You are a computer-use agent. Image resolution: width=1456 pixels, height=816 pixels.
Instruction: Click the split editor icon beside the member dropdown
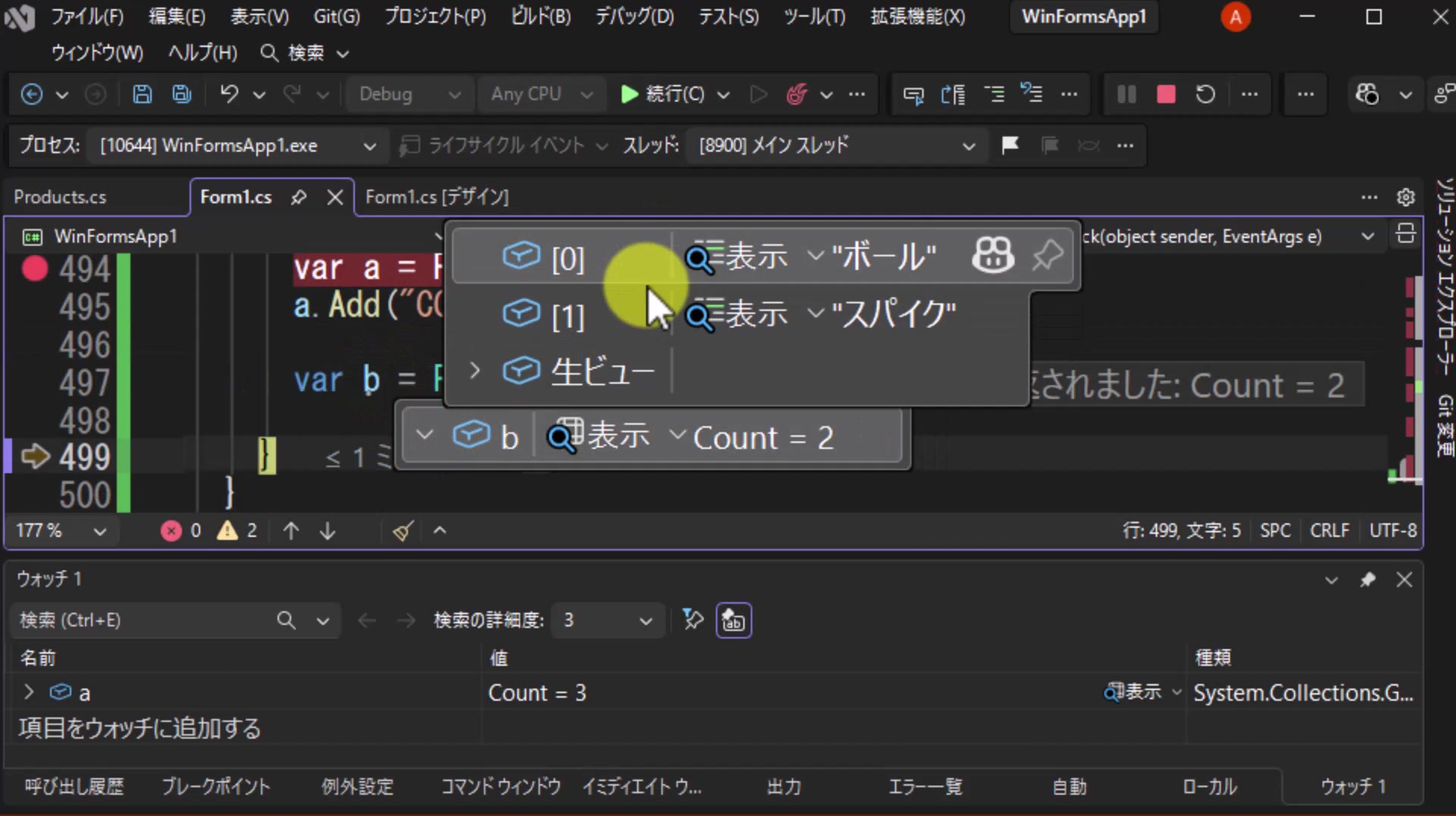(1405, 235)
